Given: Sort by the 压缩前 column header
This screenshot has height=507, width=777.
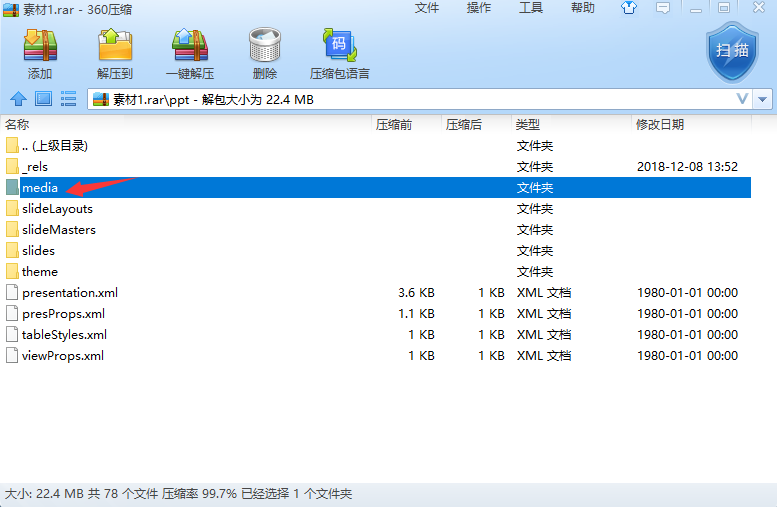Looking at the screenshot, I should [406, 124].
